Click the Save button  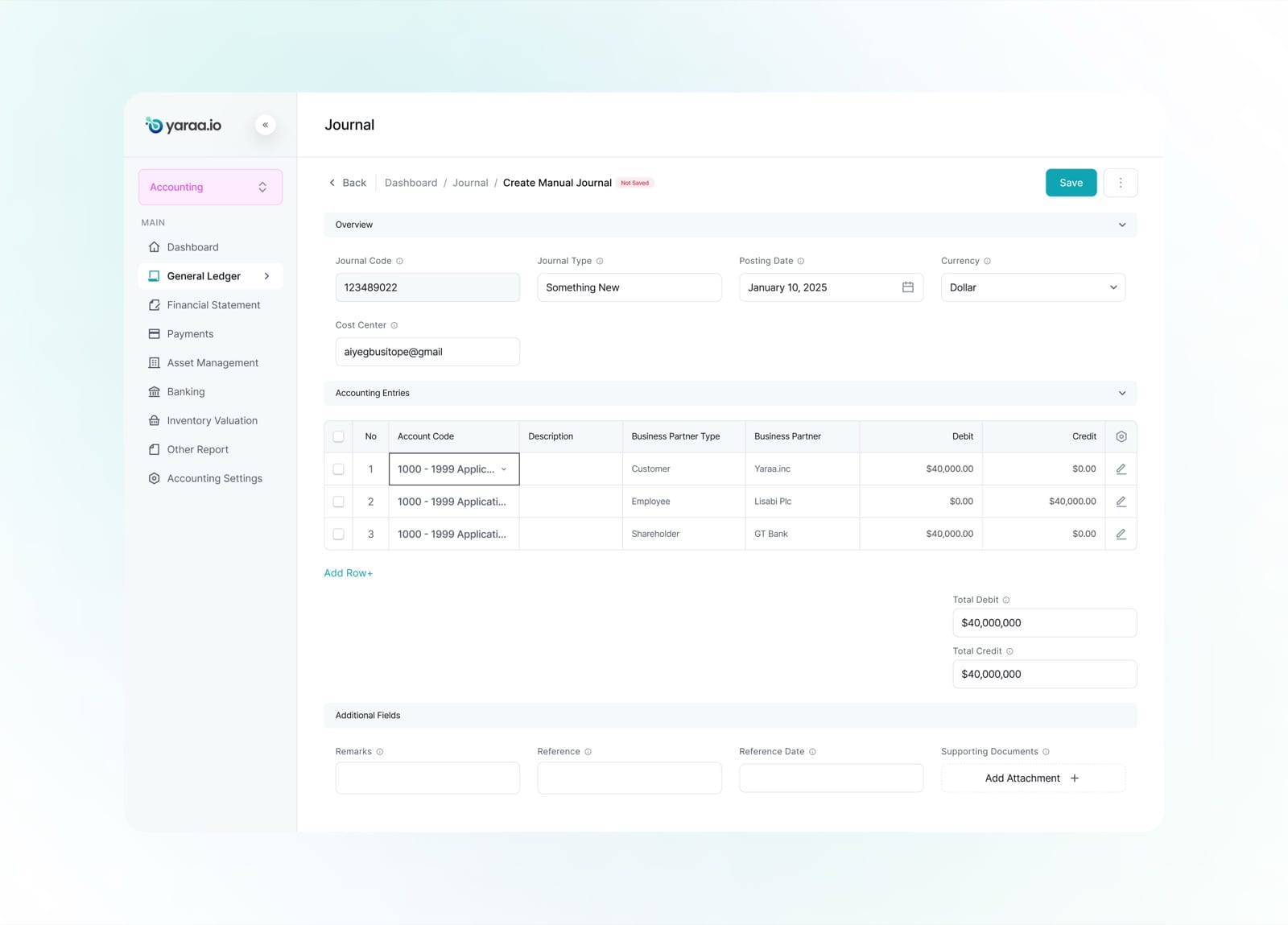[1071, 183]
